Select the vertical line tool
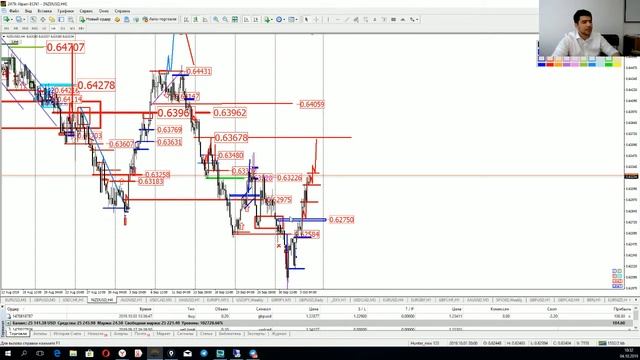The image size is (640, 360). point(328,19)
